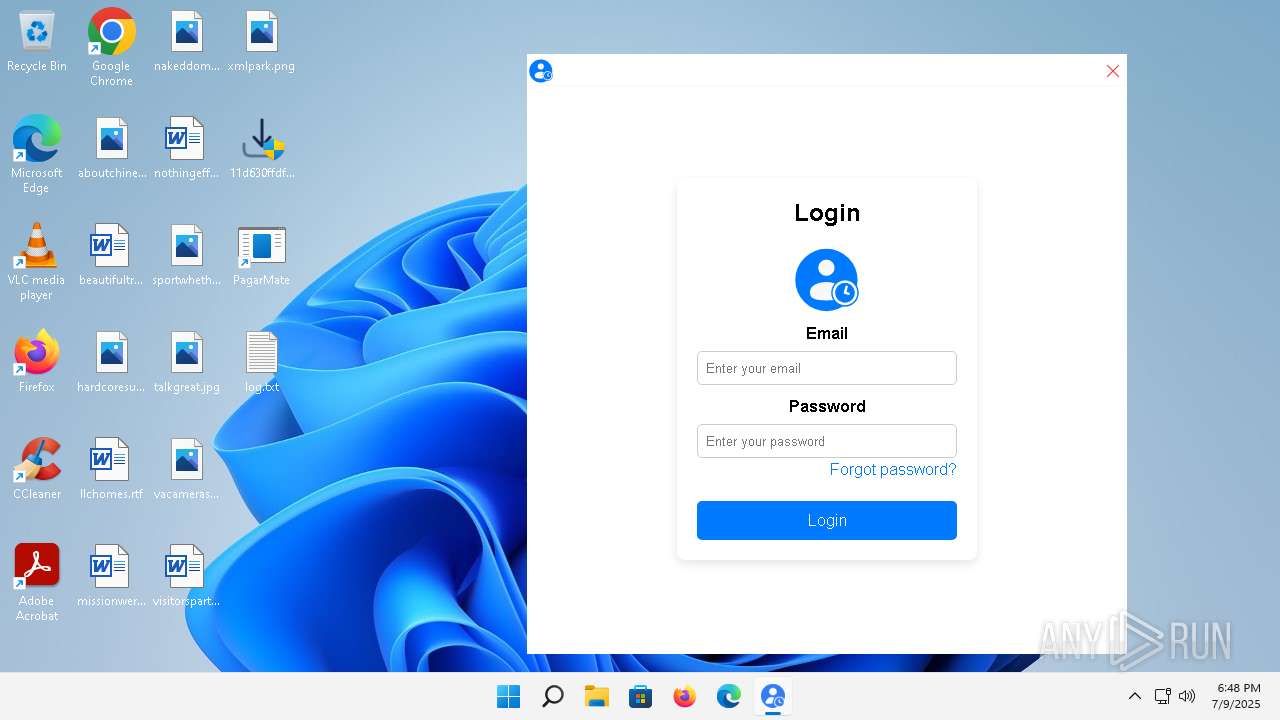Launch Microsoft Edge from the taskbar
Viewport: 1280px width, 720px height.
[x=729, y=696]
